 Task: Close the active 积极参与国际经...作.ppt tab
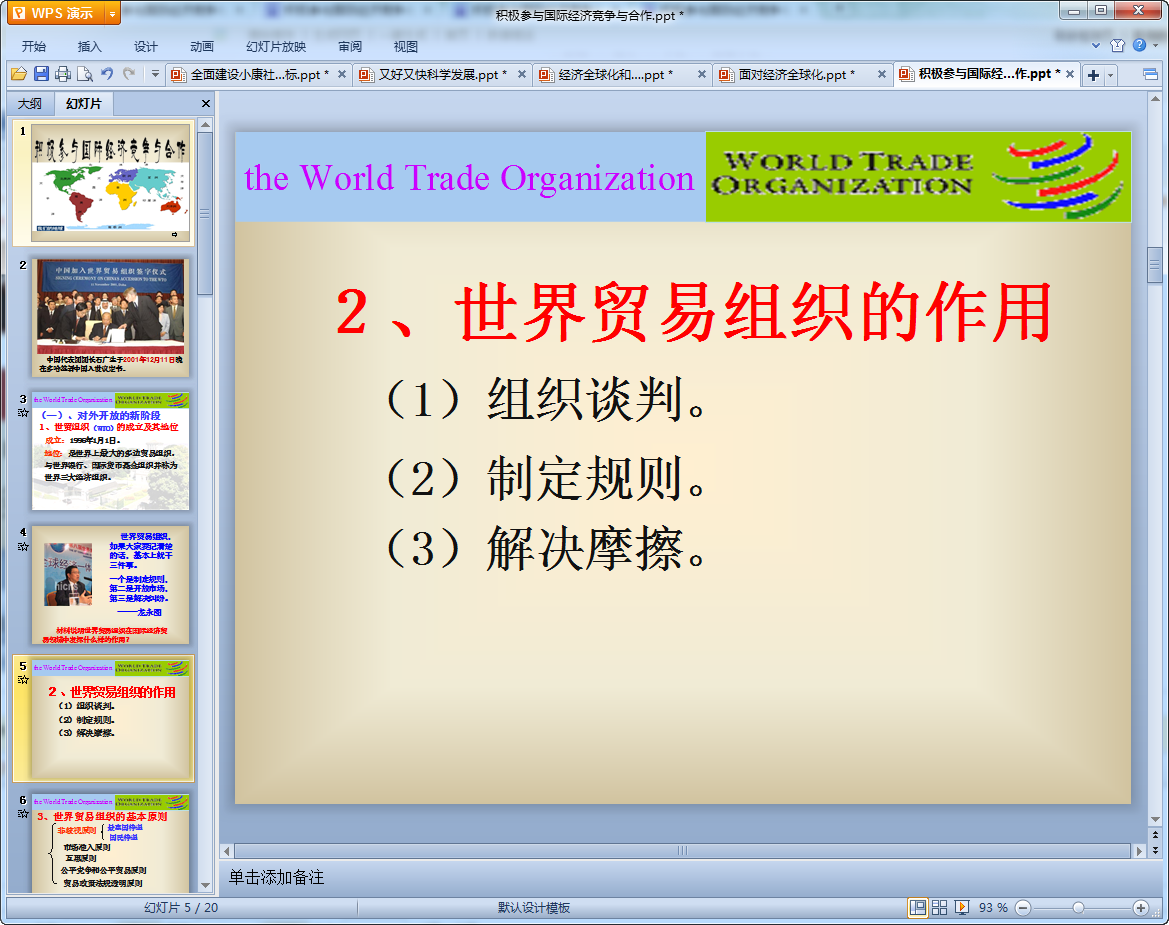point(1070,74)
